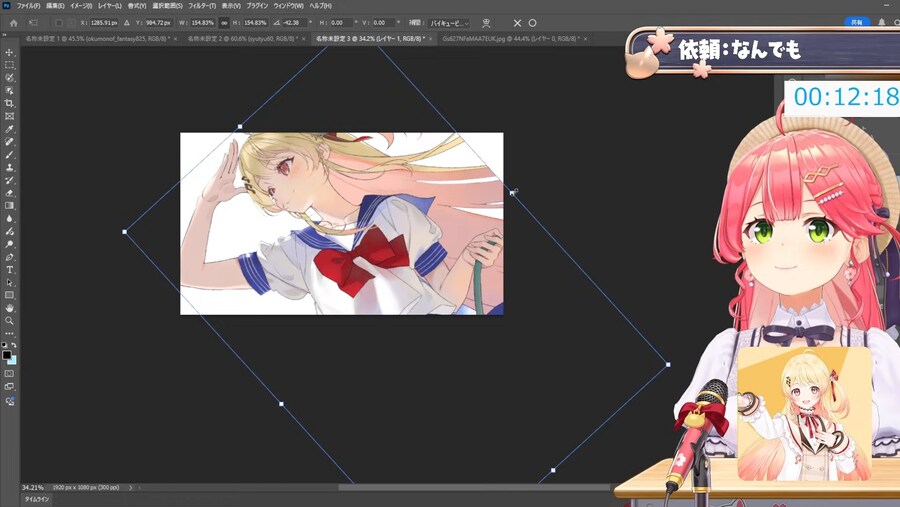Select the Frame tool

(9, 116)
